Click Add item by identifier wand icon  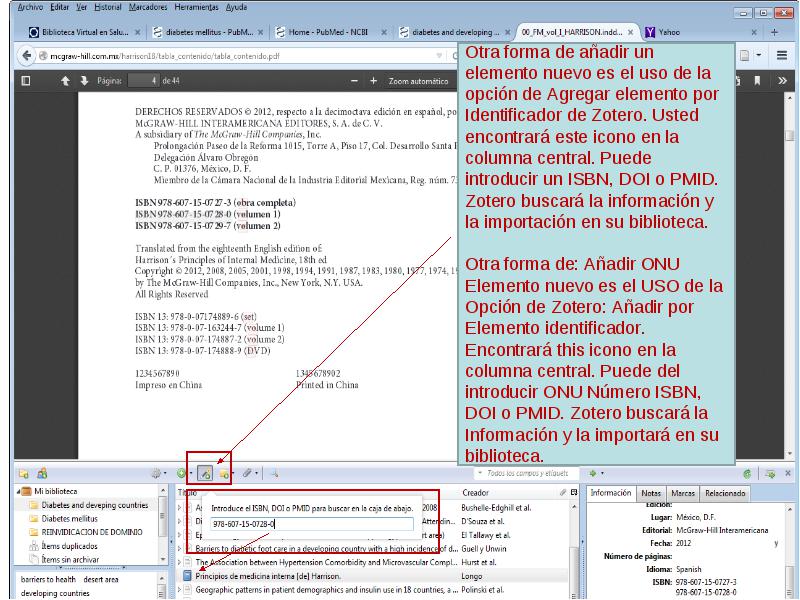[x=205, y=474]
